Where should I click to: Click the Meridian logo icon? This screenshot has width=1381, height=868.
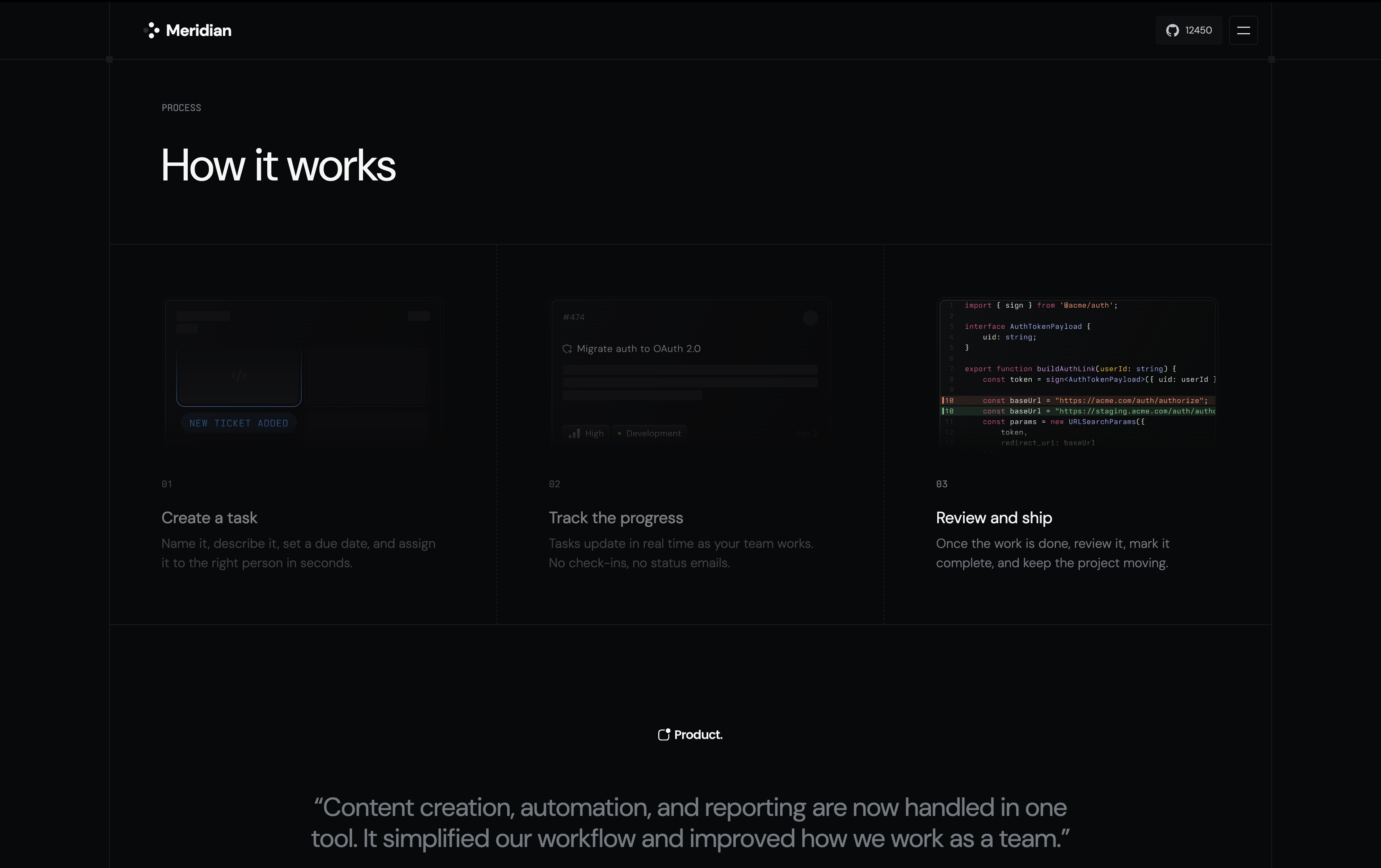(151, 30)
